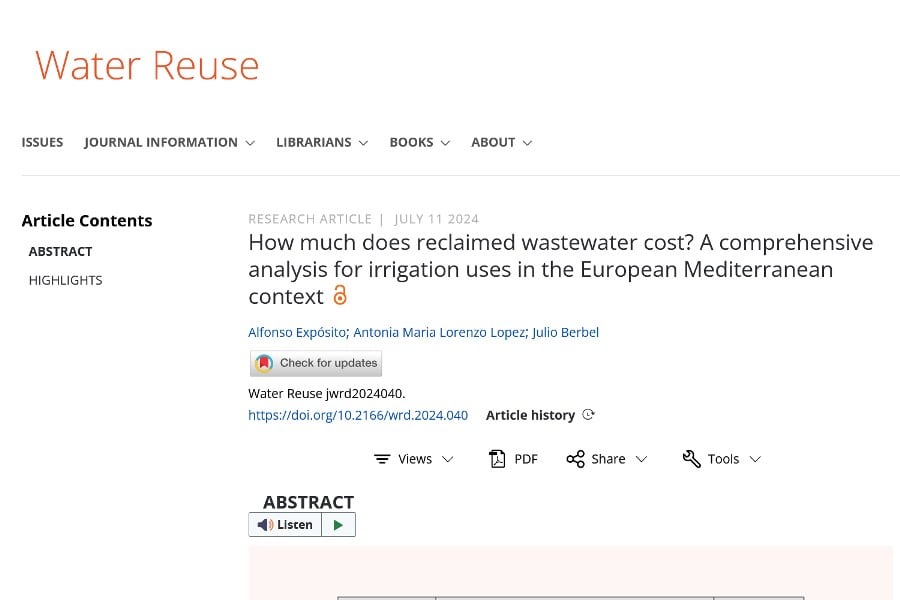Click the Listen speaker button
The width and height of the screenshot is (900, 600).
coord(286,525)
